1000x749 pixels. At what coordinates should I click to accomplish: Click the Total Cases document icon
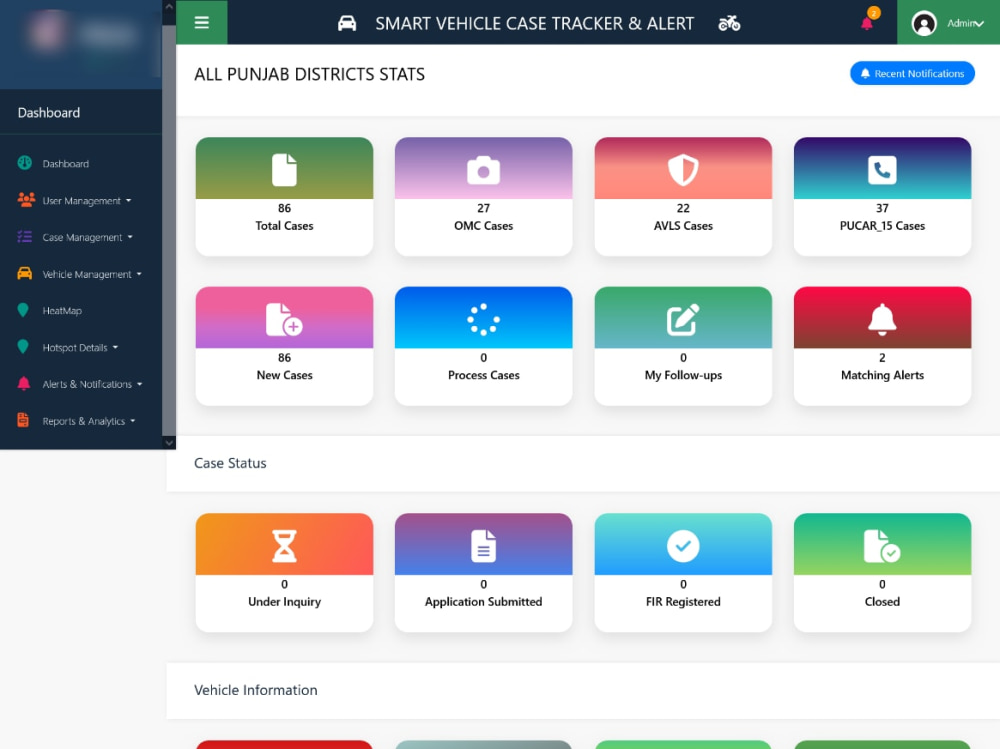(284, 170)
